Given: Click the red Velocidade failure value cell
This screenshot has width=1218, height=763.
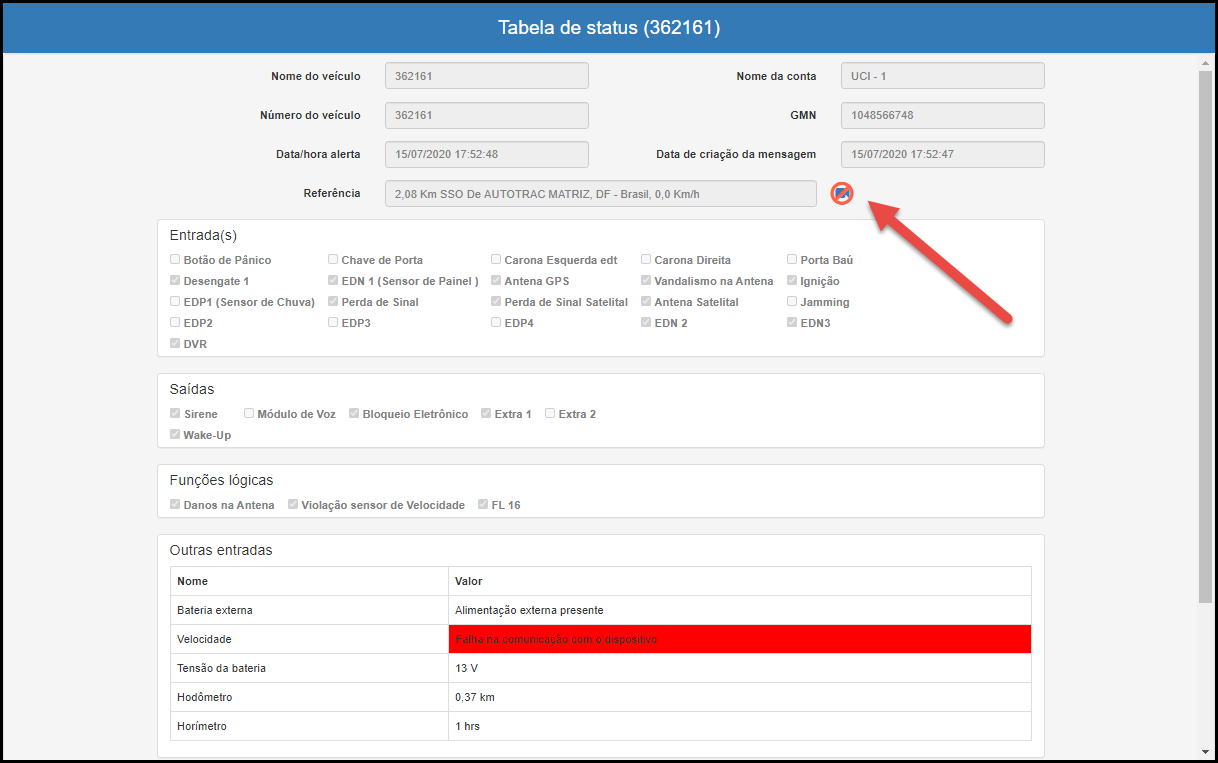Looking at the screenshot, I should [740, 639].
